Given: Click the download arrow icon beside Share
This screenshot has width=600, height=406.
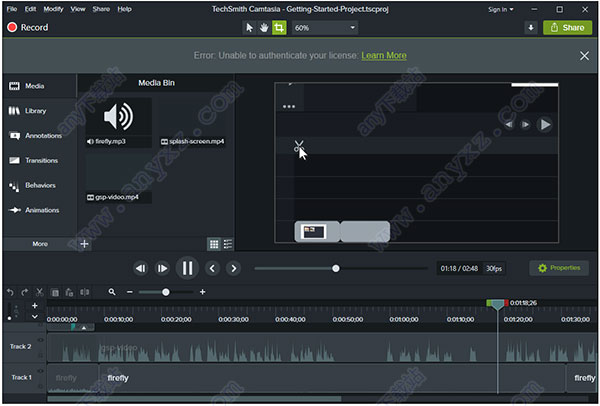Looking at the screenshot, I should click(x=531, y=28).
